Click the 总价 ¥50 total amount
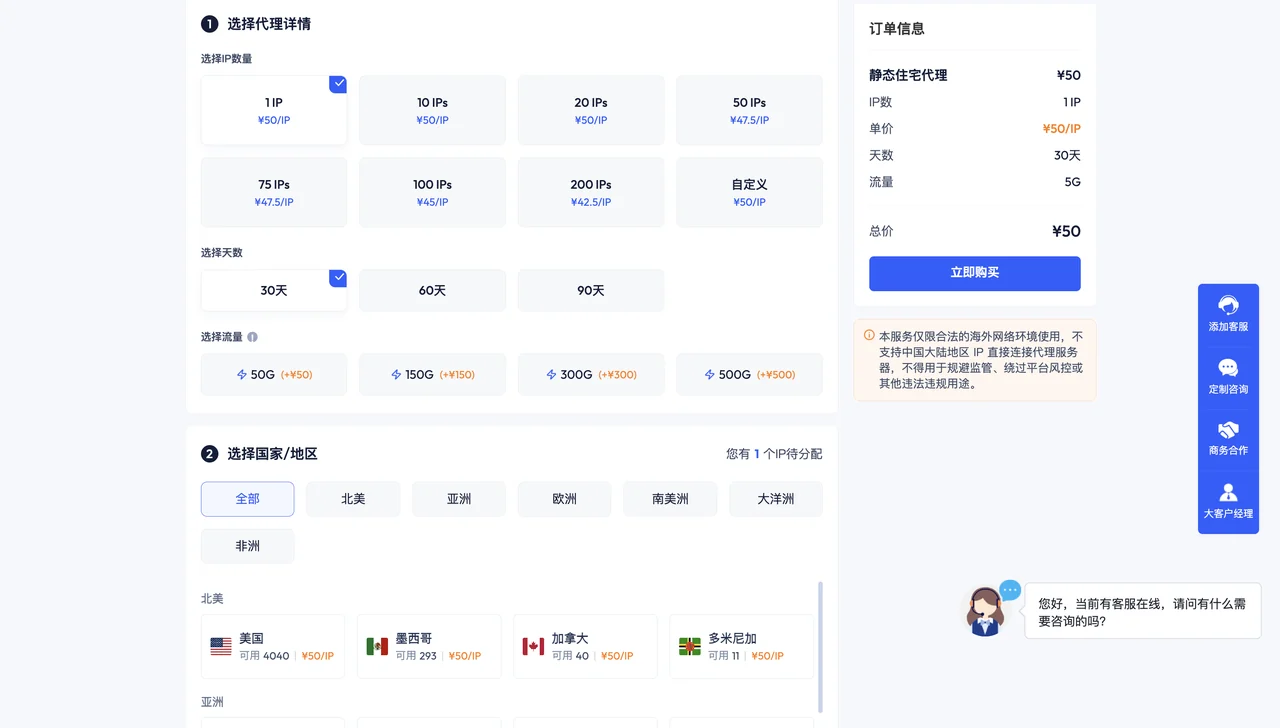Image resolution: width=1280 pixels, height=728 pixels. [1066, 231]
